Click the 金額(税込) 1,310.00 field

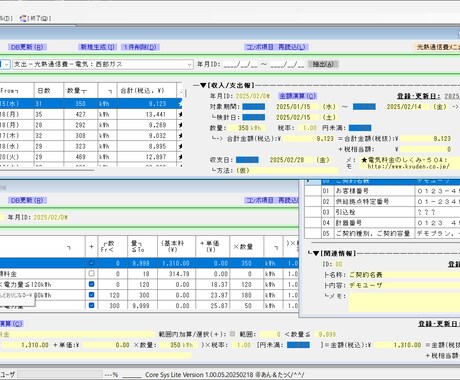pyautogui.click(x=398, y=345)
